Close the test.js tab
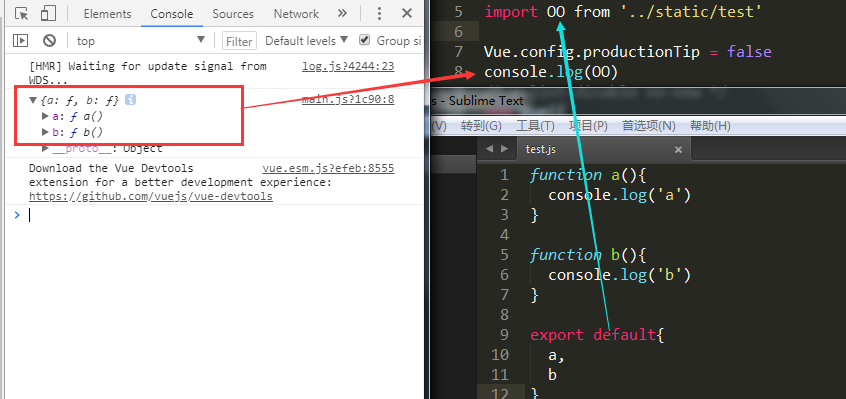Viewport: 846px width, 399px height. 678,150
